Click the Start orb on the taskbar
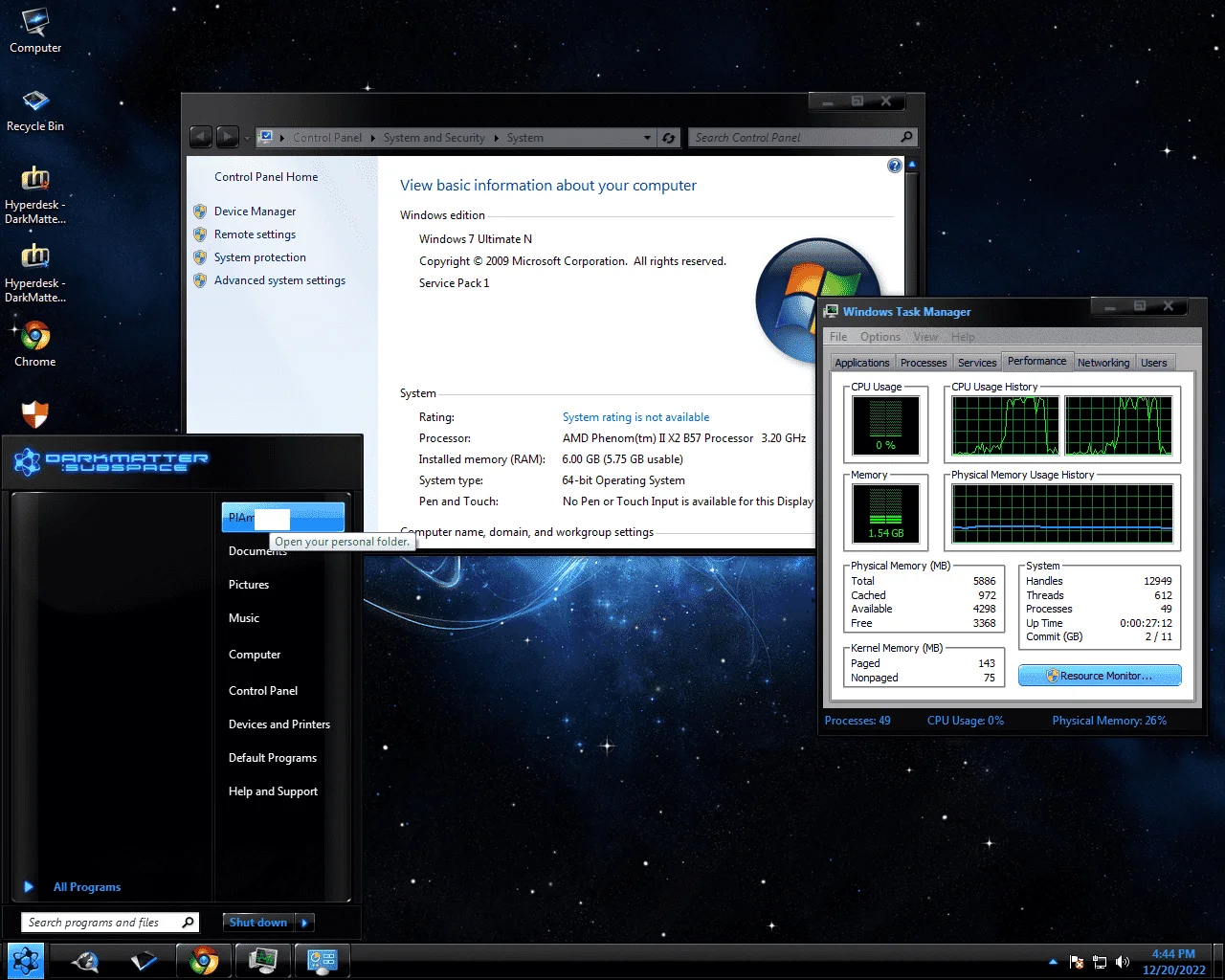This screenshot has width=1225, height=980. point(26,960)
